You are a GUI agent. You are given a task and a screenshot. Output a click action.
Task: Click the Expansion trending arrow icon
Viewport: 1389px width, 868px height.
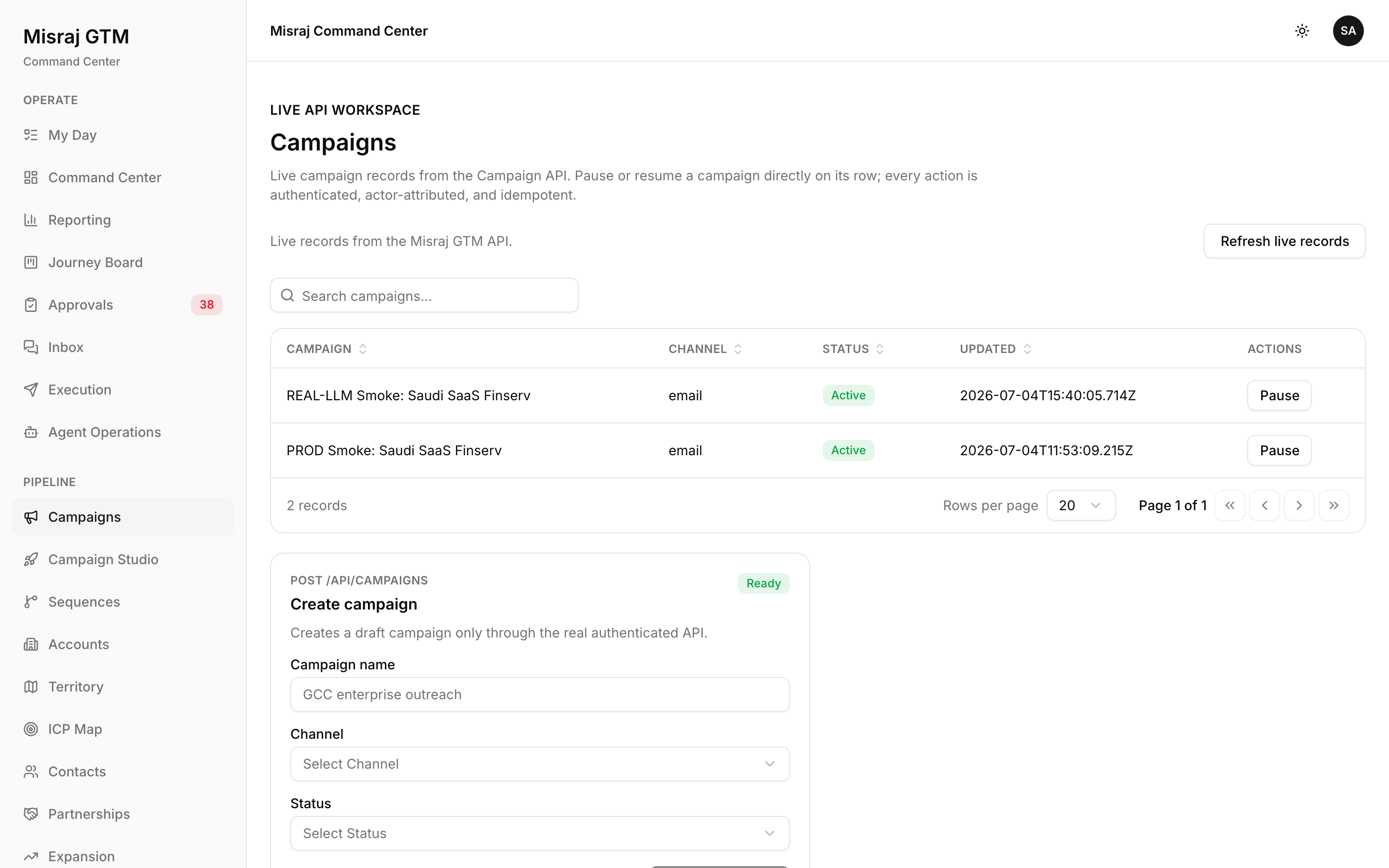click(31, 856)
